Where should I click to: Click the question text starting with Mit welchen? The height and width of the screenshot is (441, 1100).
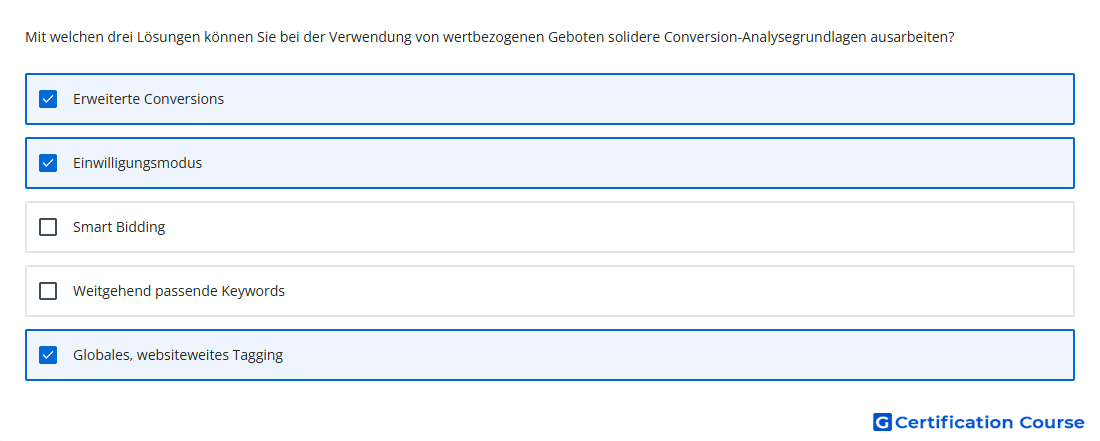(490, 37)
